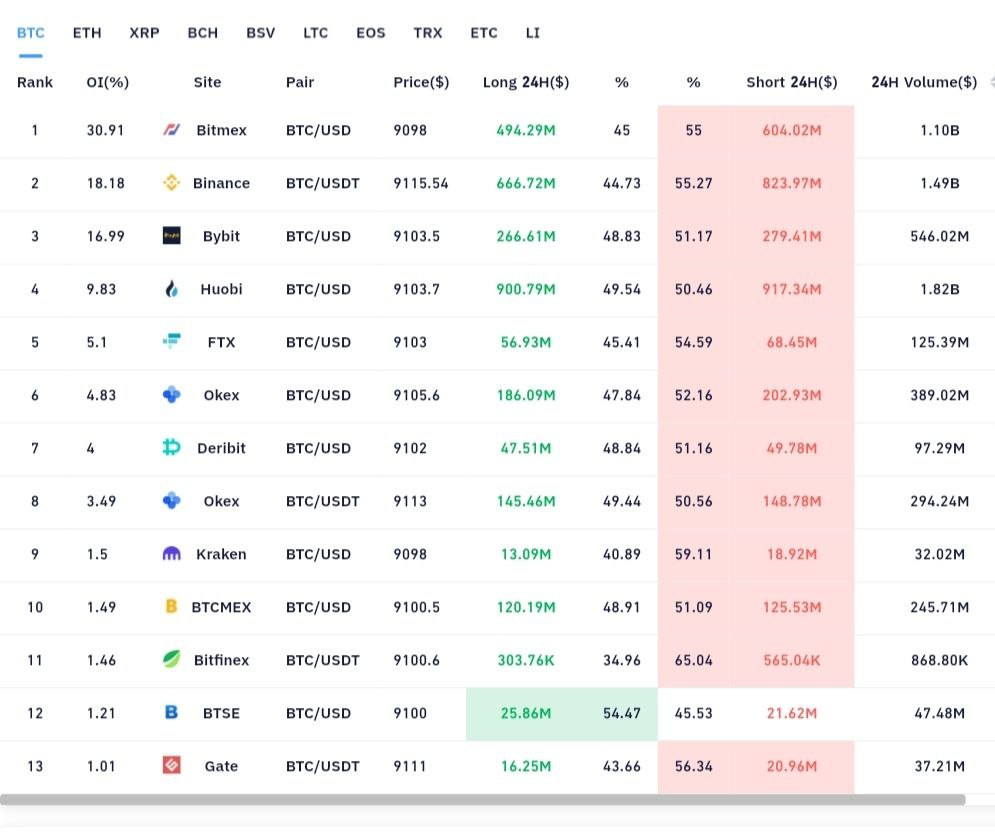Image resolution: width=995 pixels, height=833 pixels.
Task: Open the ETC coin tab
Action: point(484,33)
